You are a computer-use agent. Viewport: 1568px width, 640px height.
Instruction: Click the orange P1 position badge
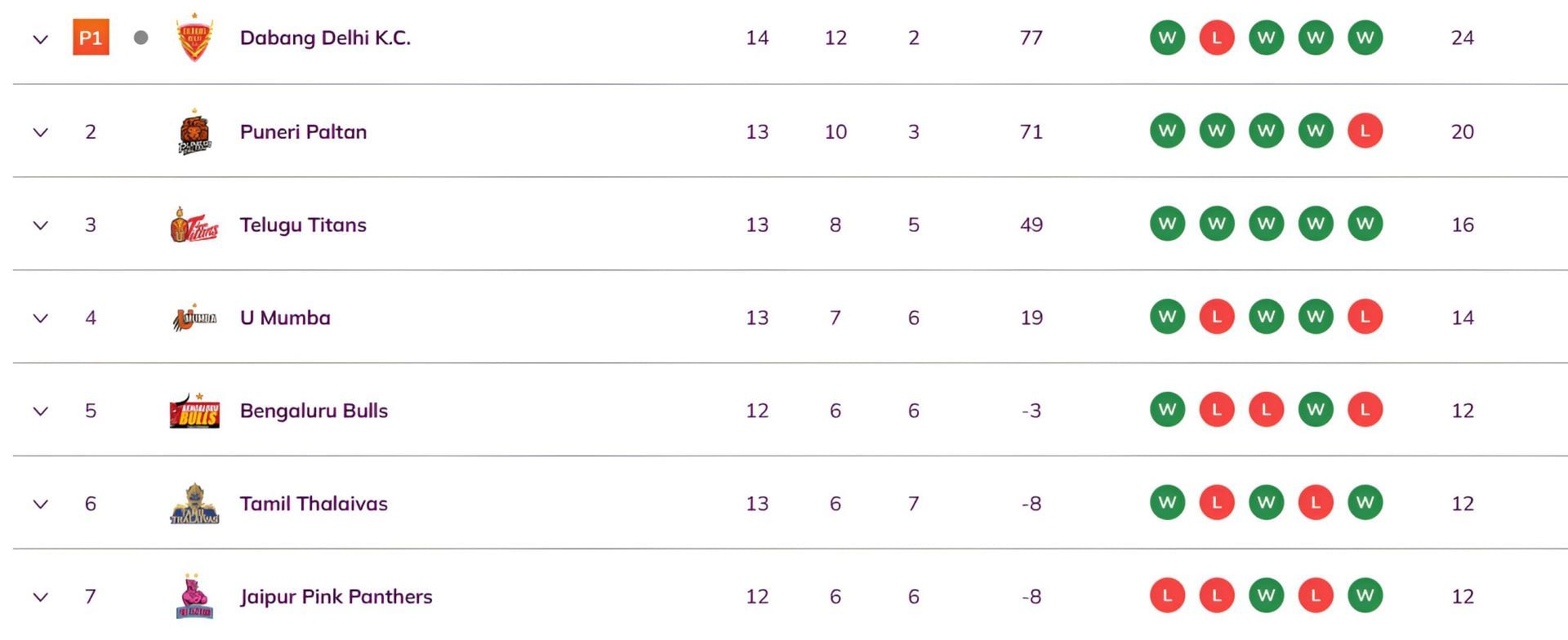91,38
